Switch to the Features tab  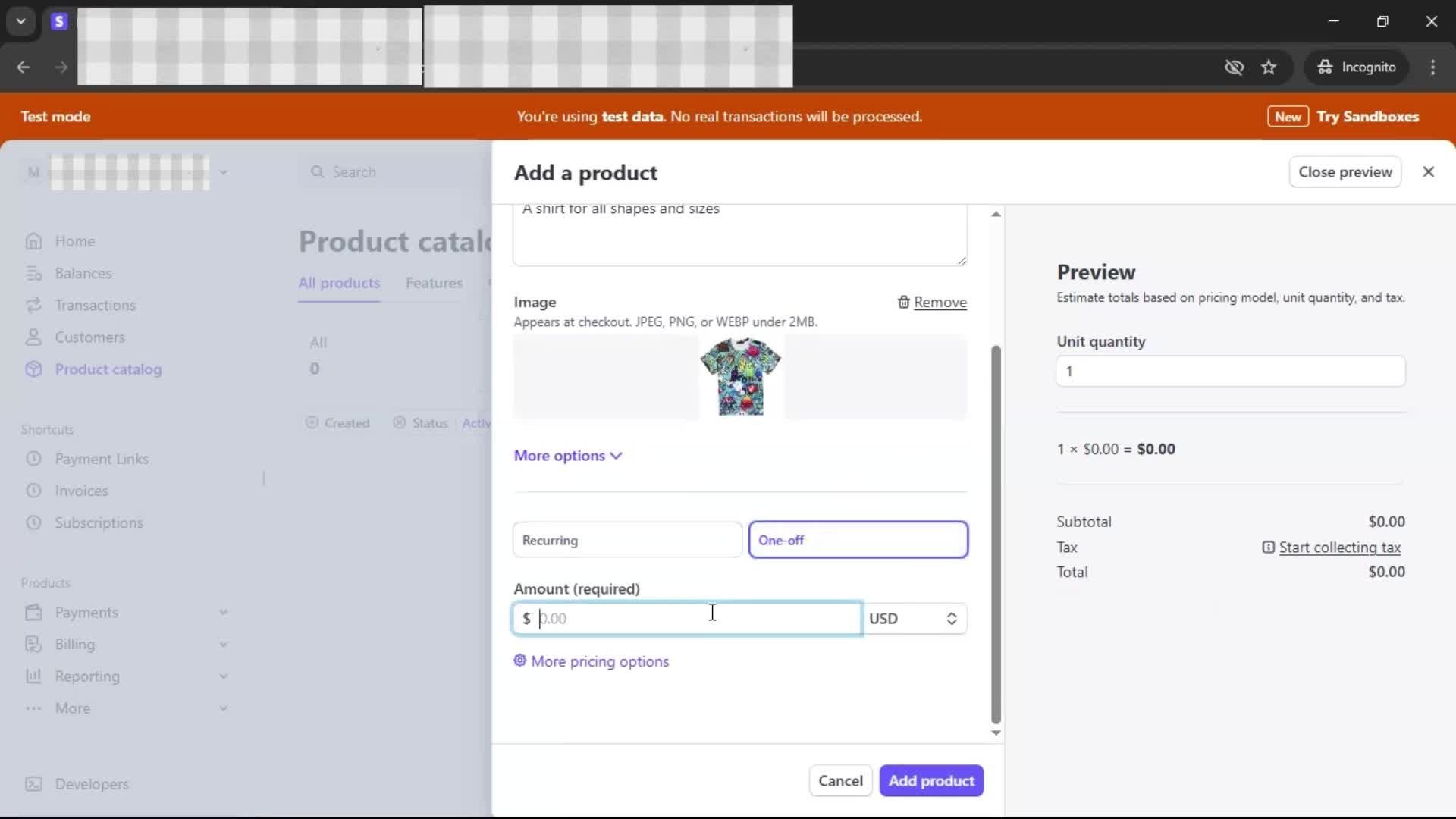click(x=434, y=283)
